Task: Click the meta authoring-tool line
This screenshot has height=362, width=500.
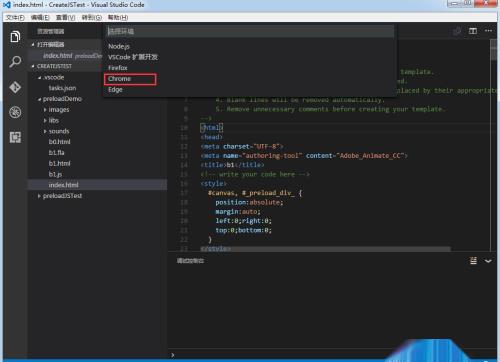Action: [304, 156]
